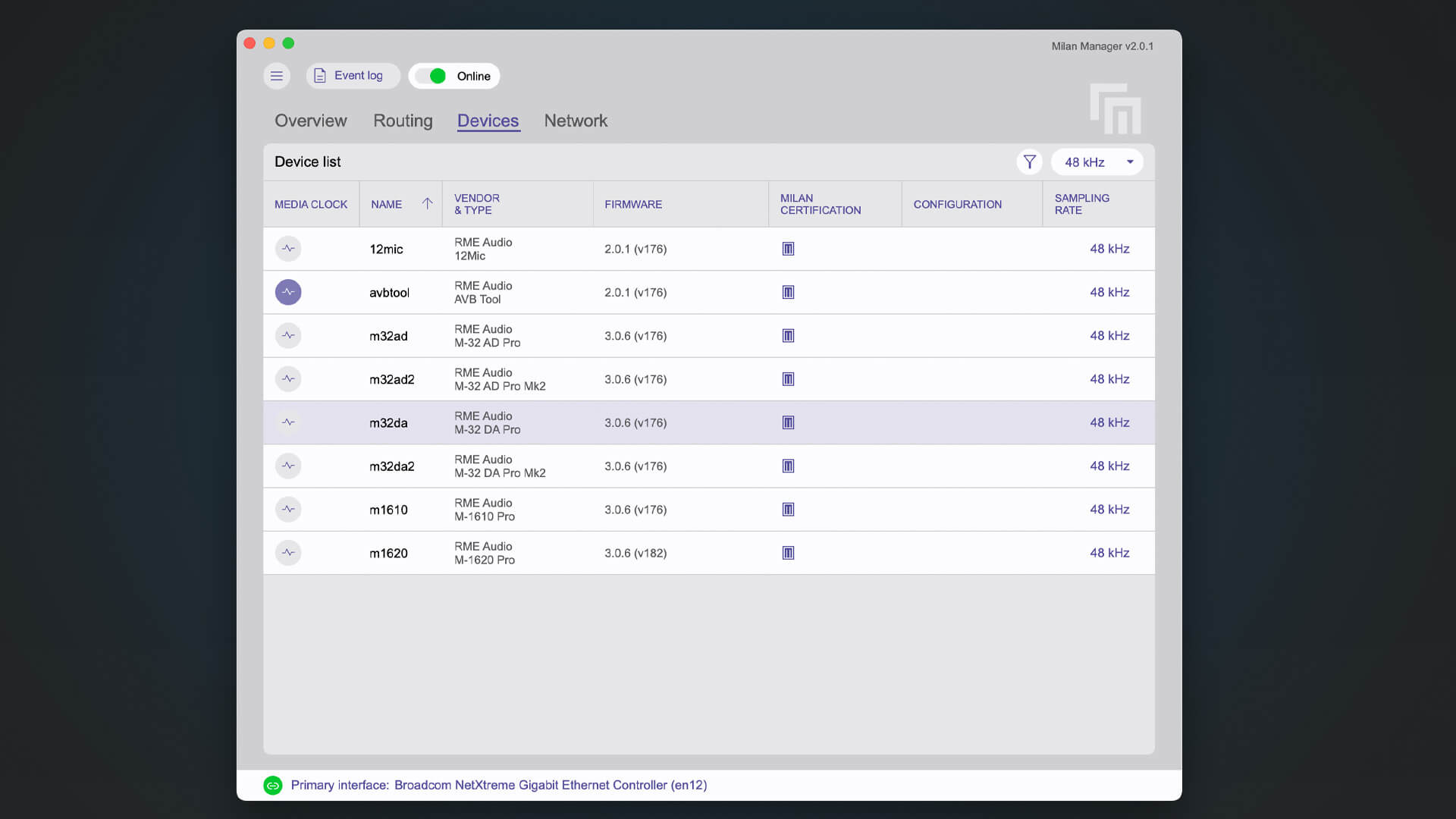Click the primary interface Broadcom link
Screen dimensions: 1456x819
550,785
